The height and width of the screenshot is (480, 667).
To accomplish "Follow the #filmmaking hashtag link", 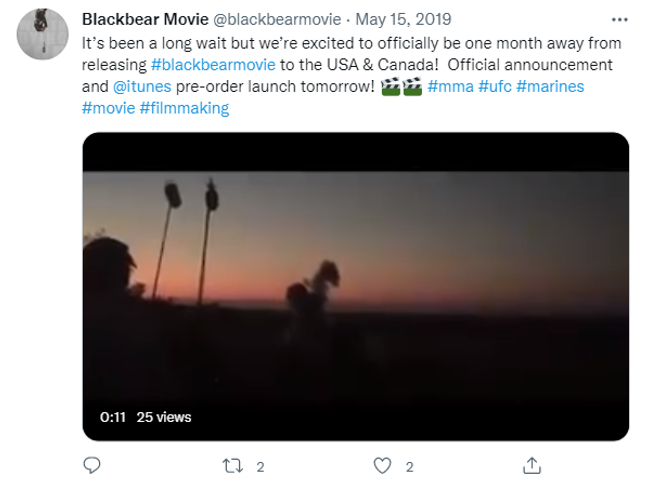I will tap(184, 108).
